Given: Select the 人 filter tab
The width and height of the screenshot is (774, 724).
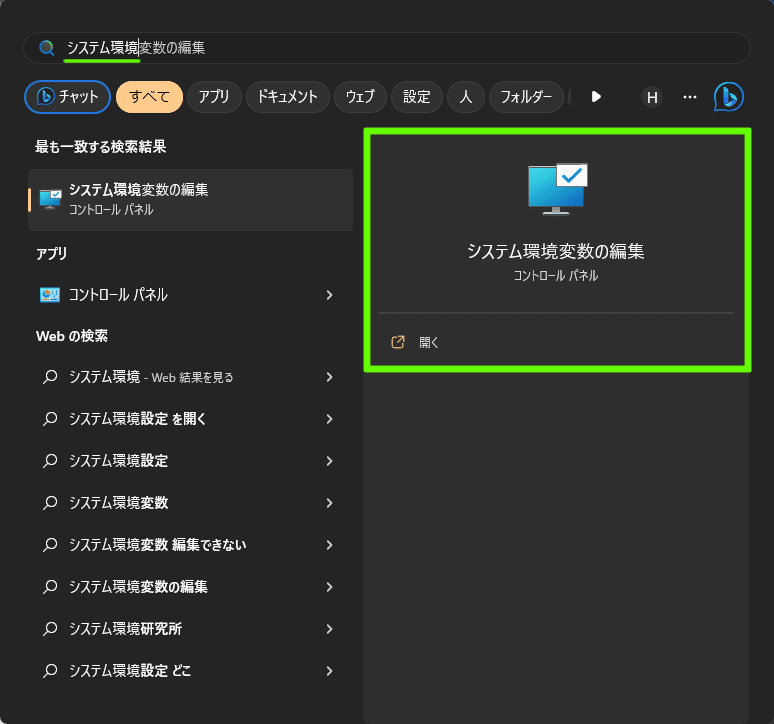Looking at the screenshot, I should [465, 97].
